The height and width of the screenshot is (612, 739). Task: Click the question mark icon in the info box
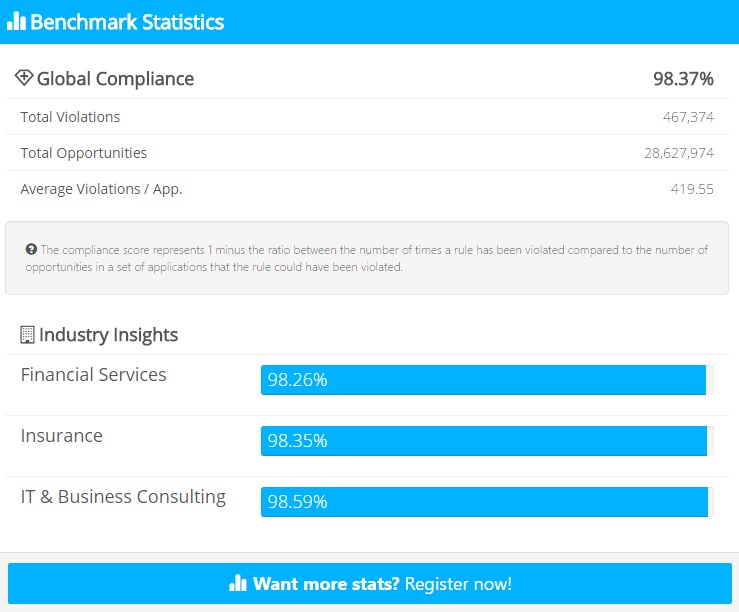point(31,250)
